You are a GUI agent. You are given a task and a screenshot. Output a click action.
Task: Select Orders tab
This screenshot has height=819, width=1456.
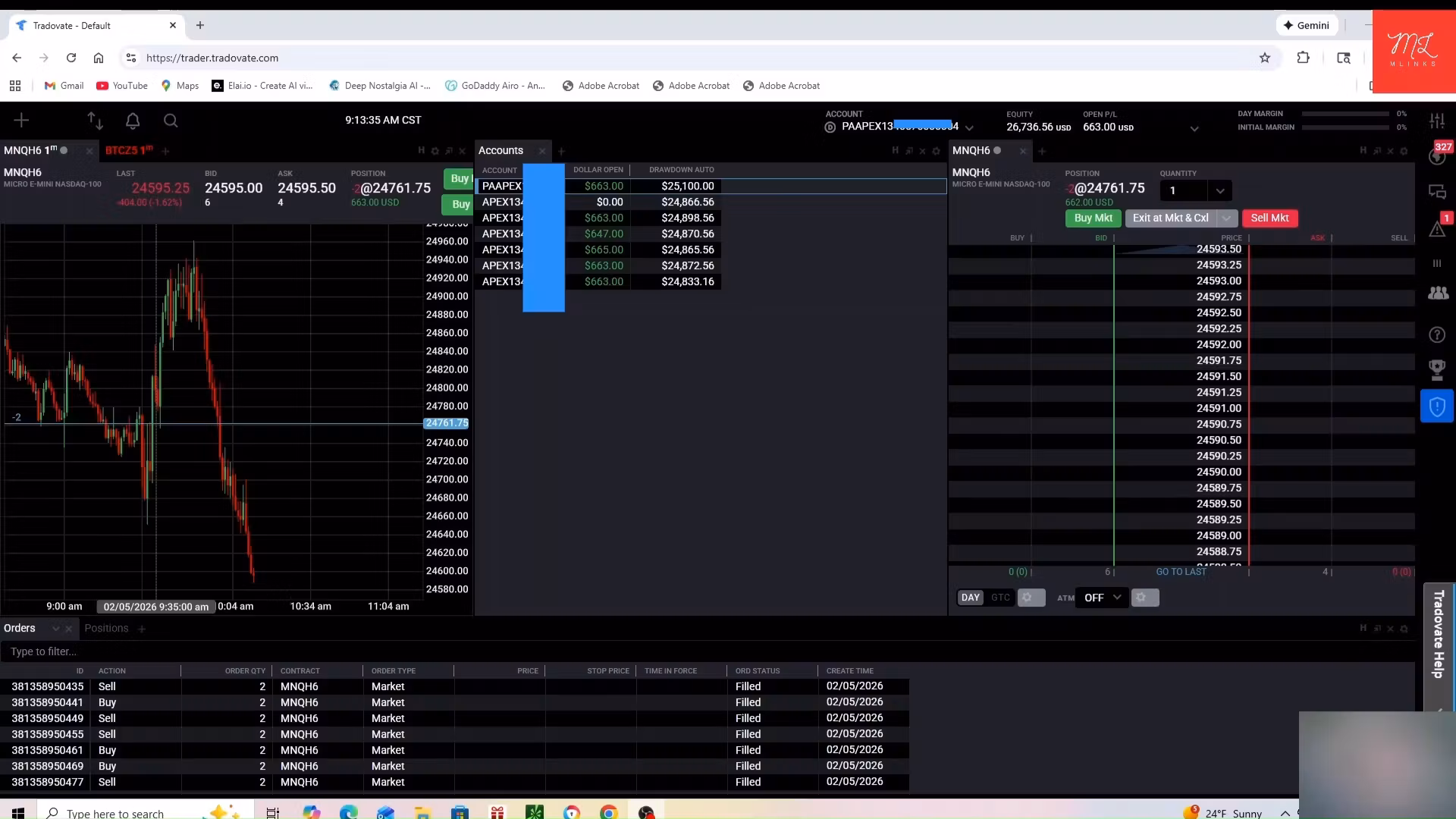click(20, 628)
